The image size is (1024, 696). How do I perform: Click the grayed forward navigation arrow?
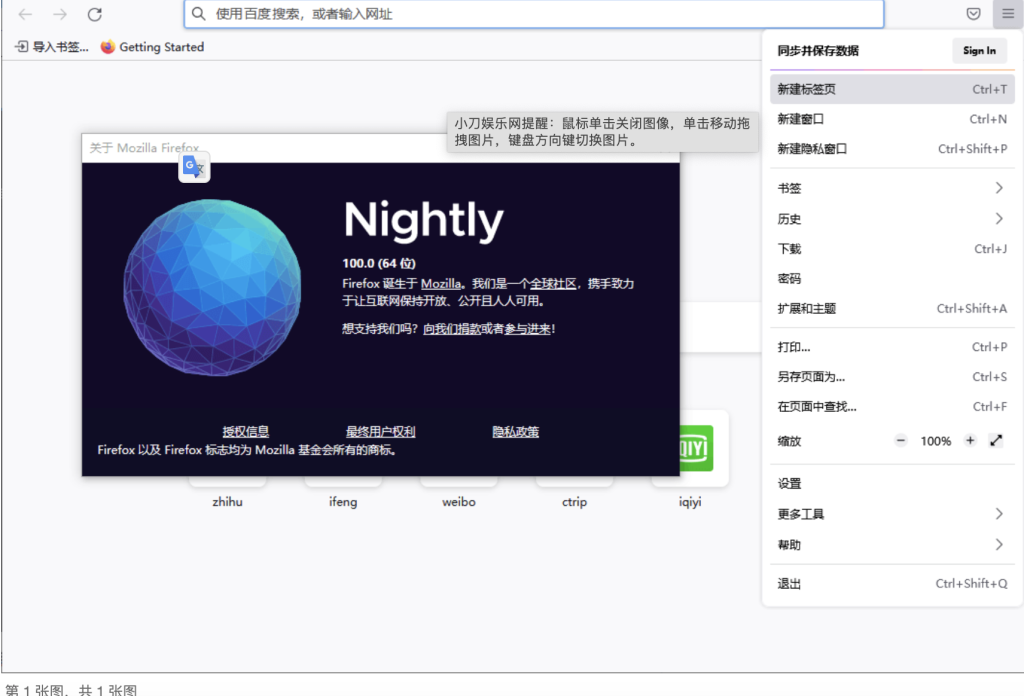tap(60, 14)
